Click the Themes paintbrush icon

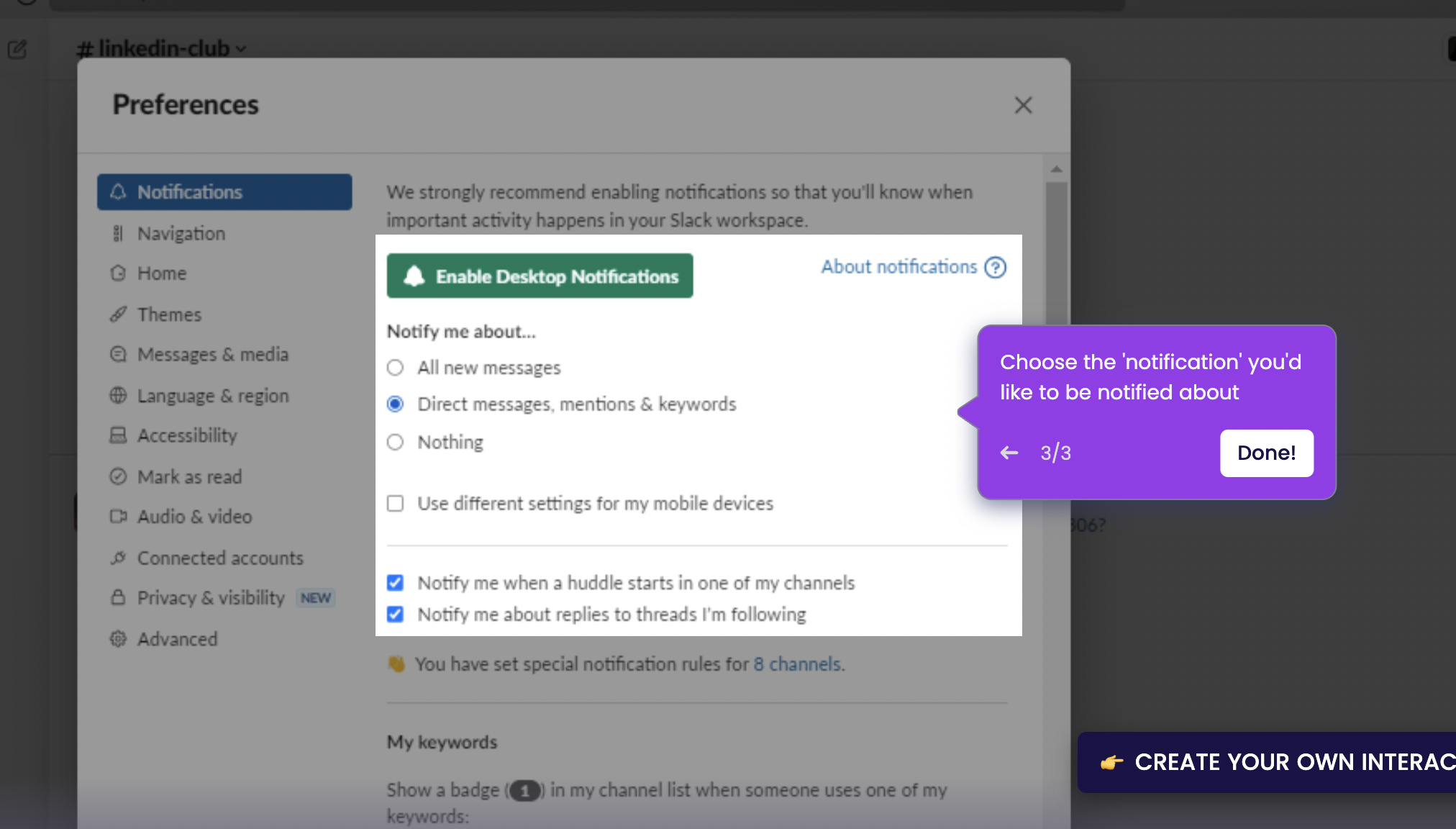pos(118,314)
